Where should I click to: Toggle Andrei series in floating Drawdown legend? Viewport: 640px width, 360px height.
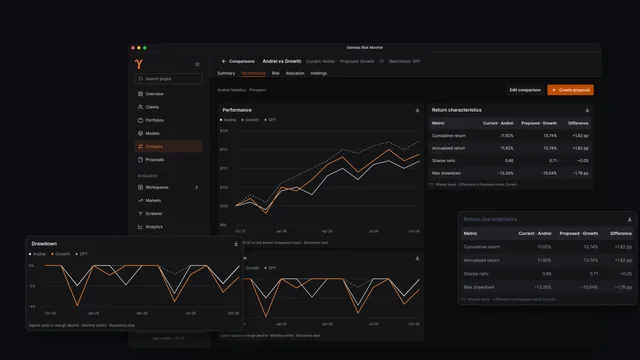pos(38,254)
